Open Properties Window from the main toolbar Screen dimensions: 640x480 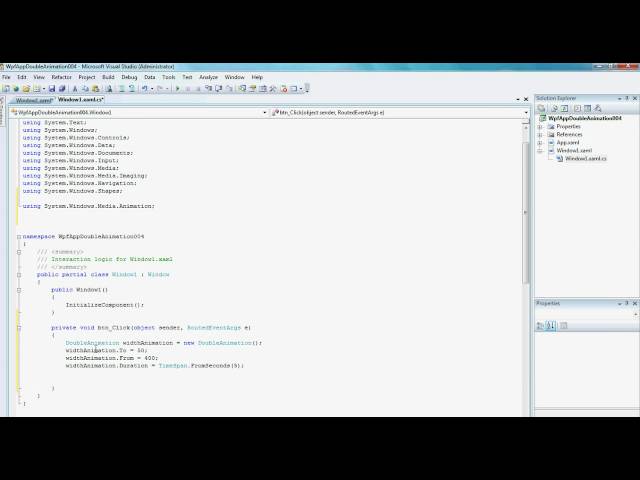(253, 88)
